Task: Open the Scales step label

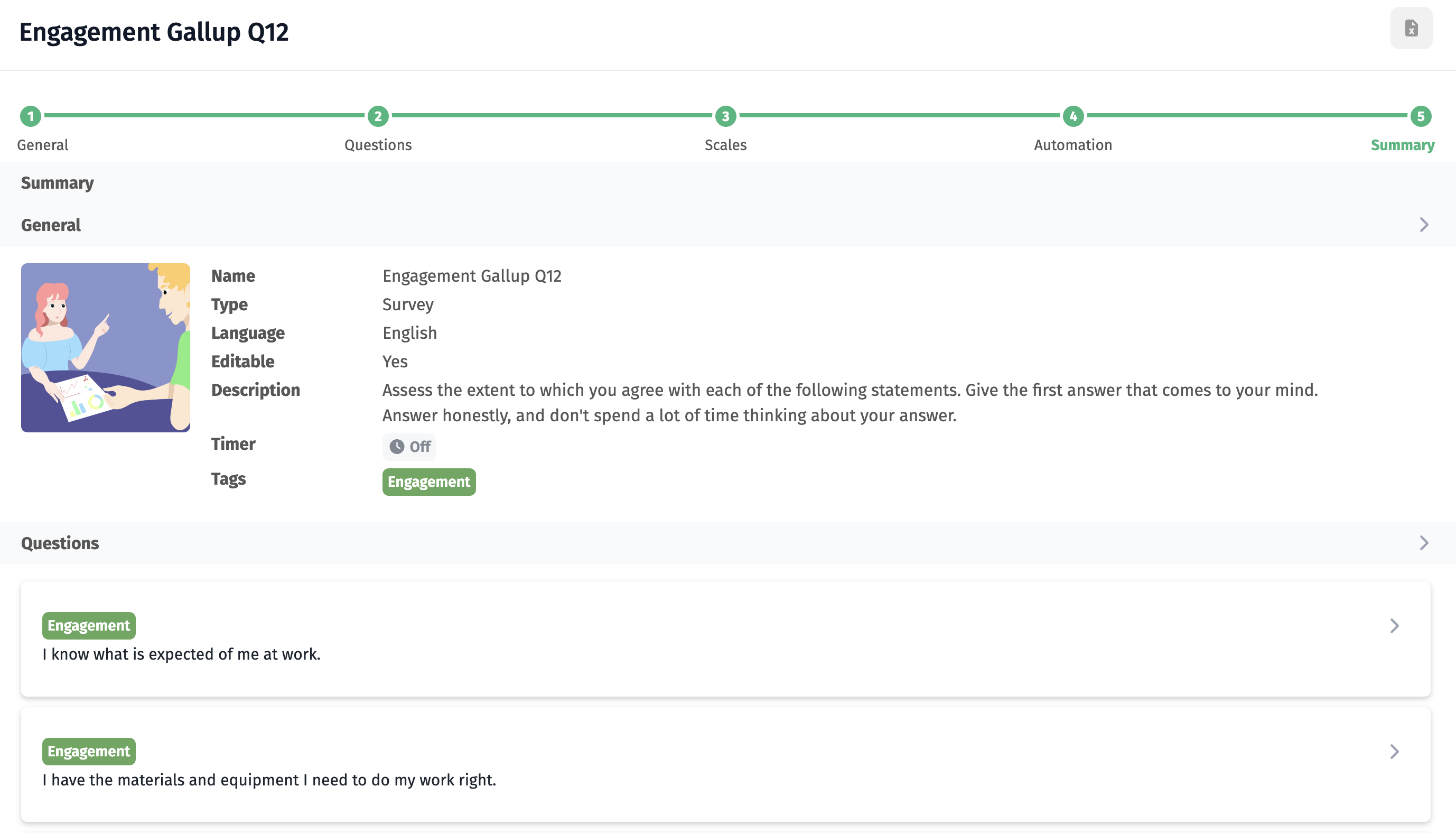Action: (725, 145)
